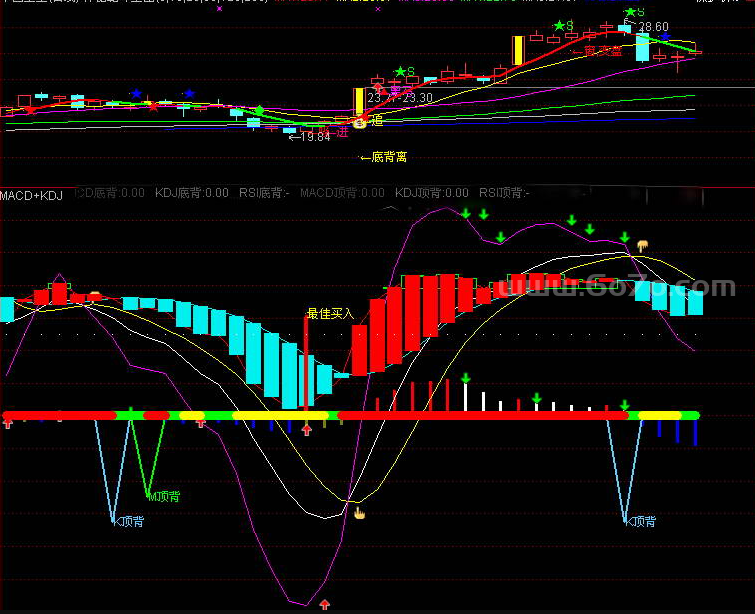
Task: Select the 23.71-23.30 gap price label
Action: pos(400,98)
